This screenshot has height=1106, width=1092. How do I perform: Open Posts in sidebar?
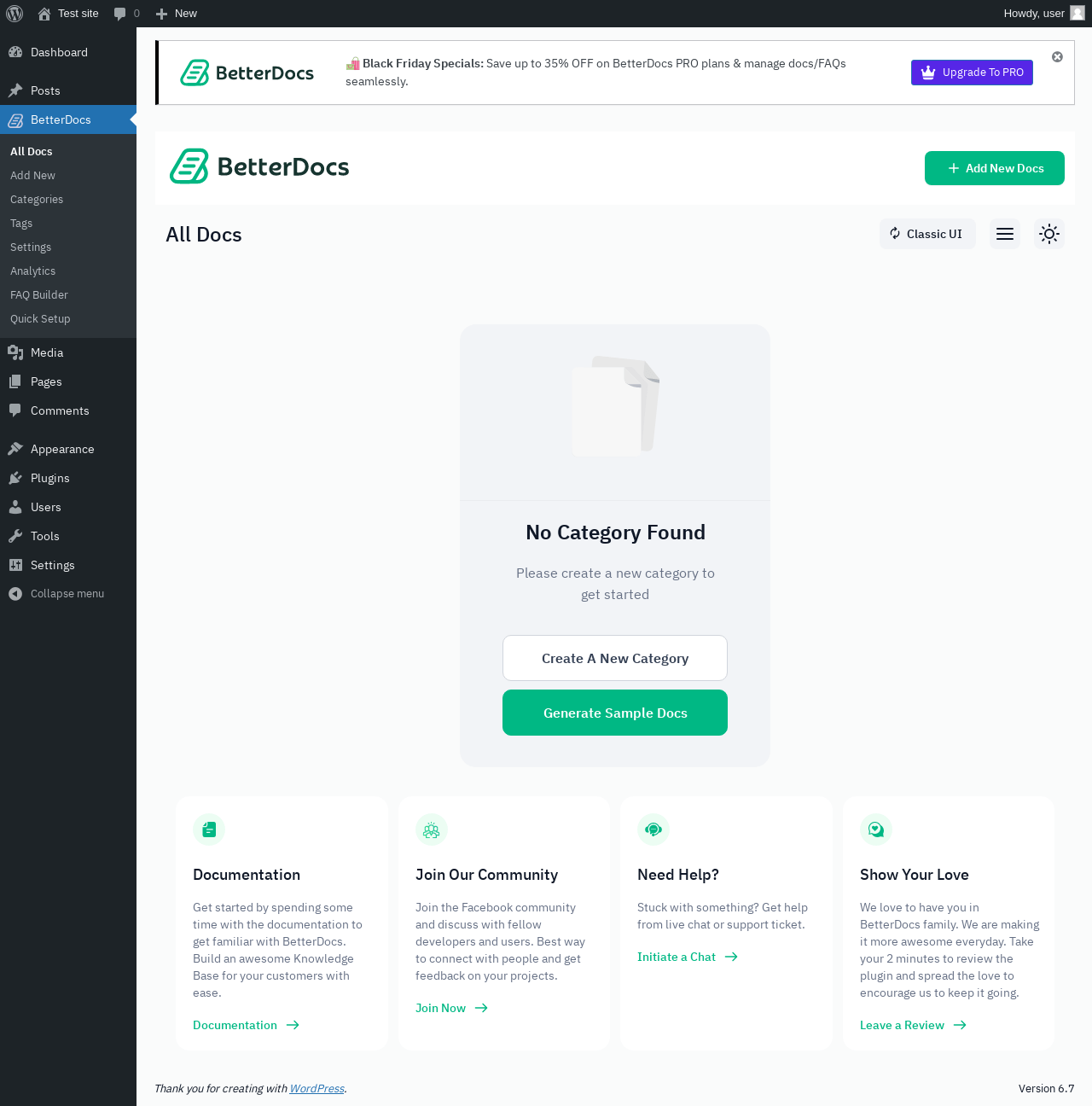point(68,90)
